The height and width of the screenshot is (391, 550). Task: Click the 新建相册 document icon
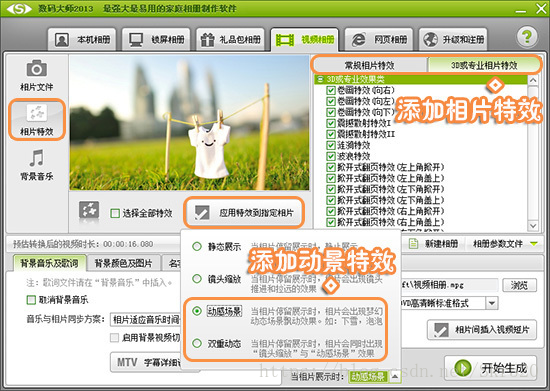click(414, 243)
